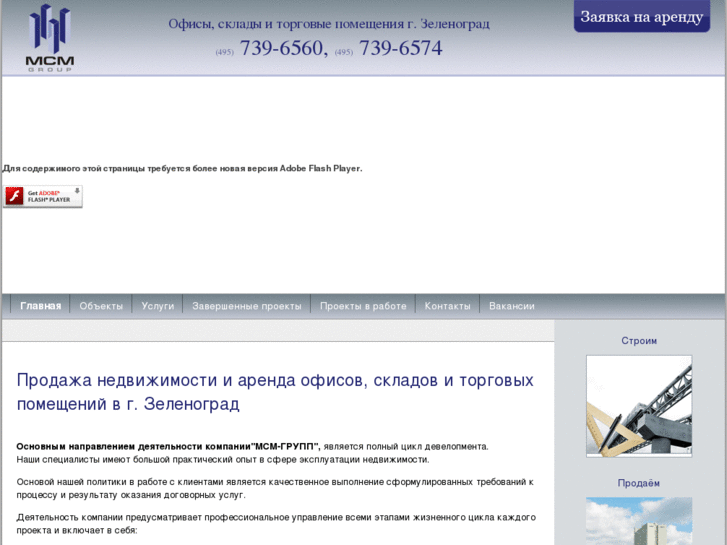Click the Get Adobe Flash Player badge

point(43,197)
